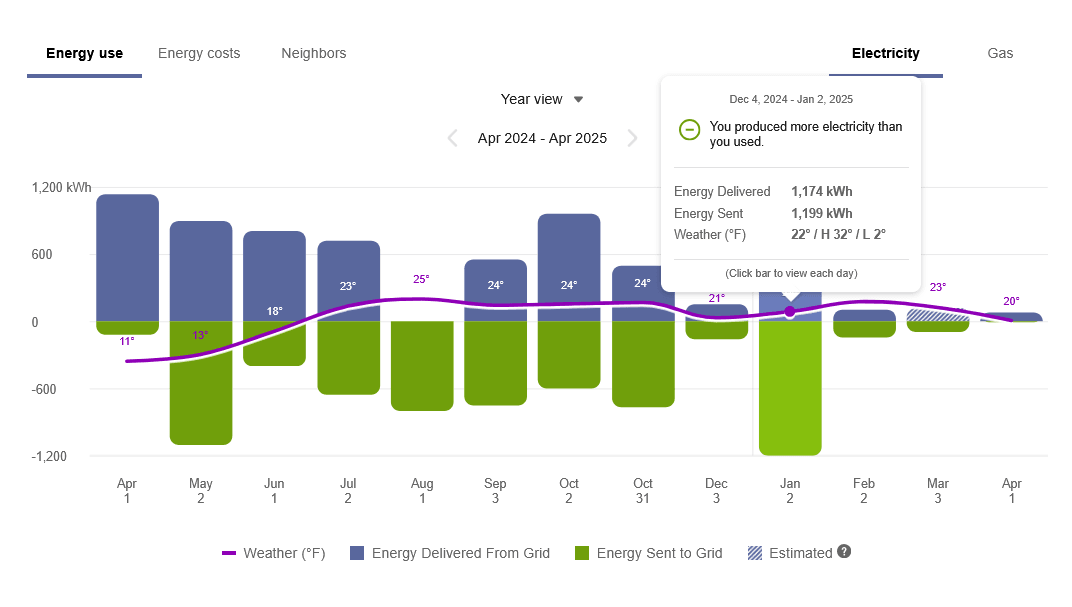Click the purple data point on the January weather line

790,311
